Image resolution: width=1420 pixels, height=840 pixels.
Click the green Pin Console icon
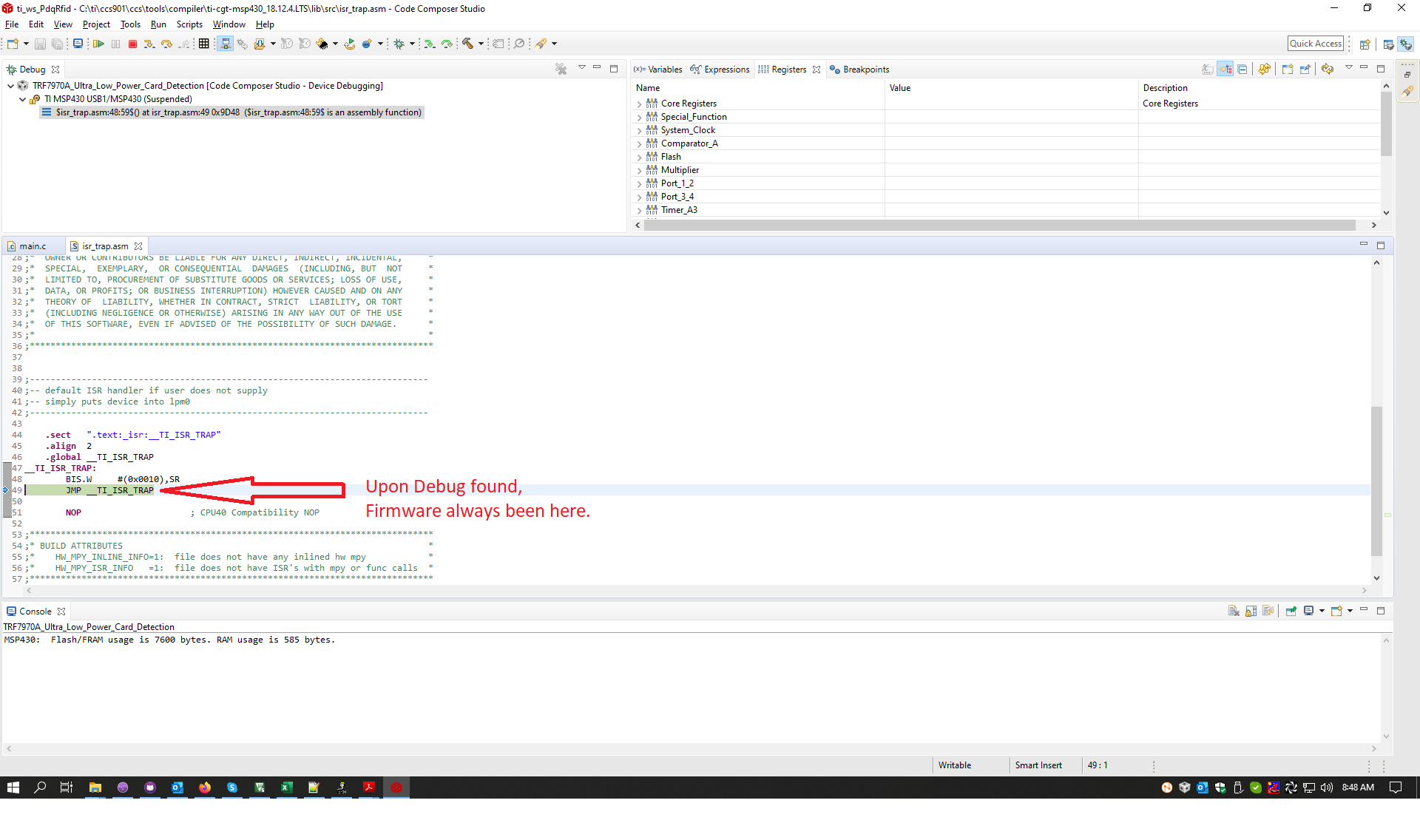[1291, 612]
